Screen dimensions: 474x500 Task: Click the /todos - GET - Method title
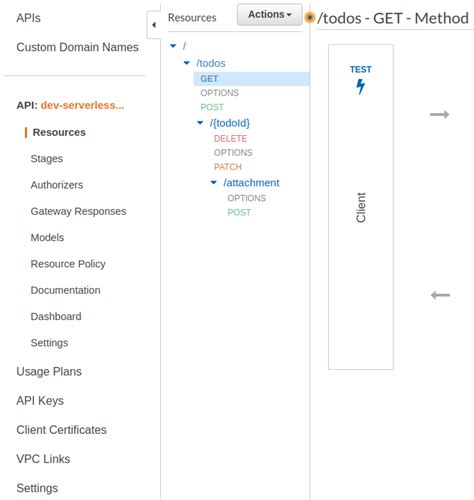[x=393, y=18]
